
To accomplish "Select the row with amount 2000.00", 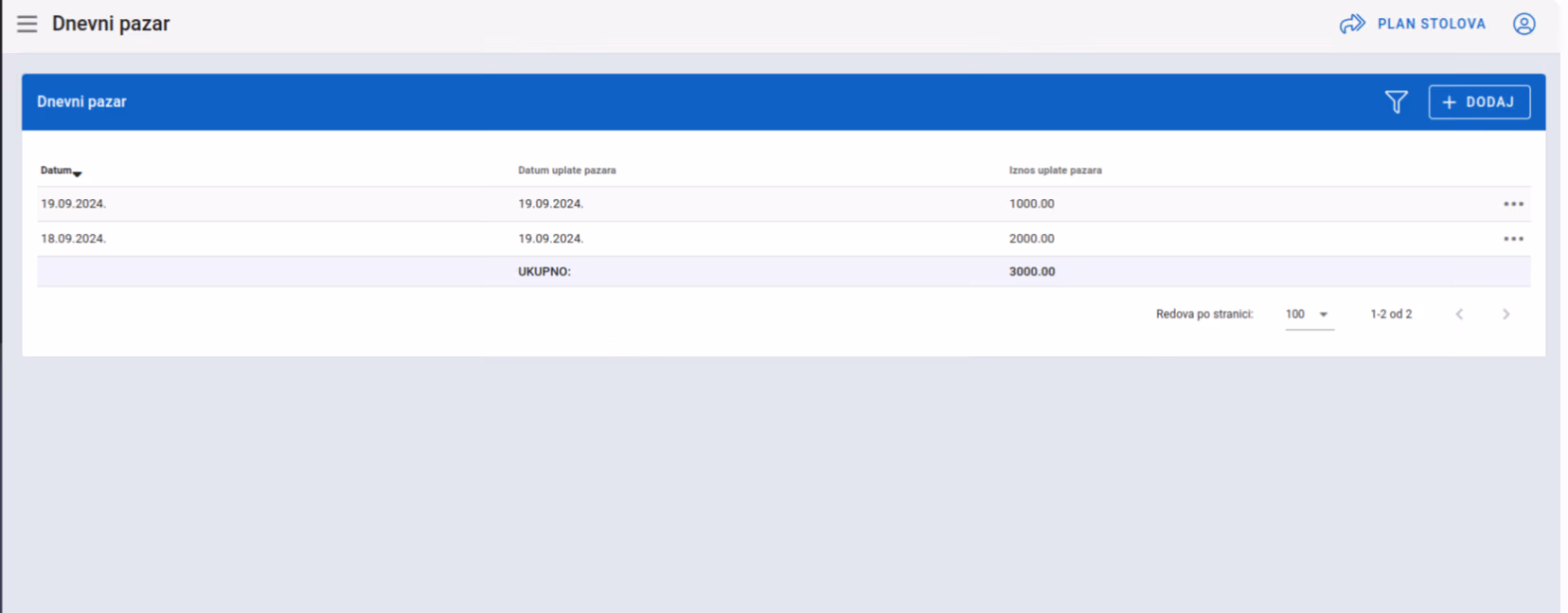I will click(783, 239).
